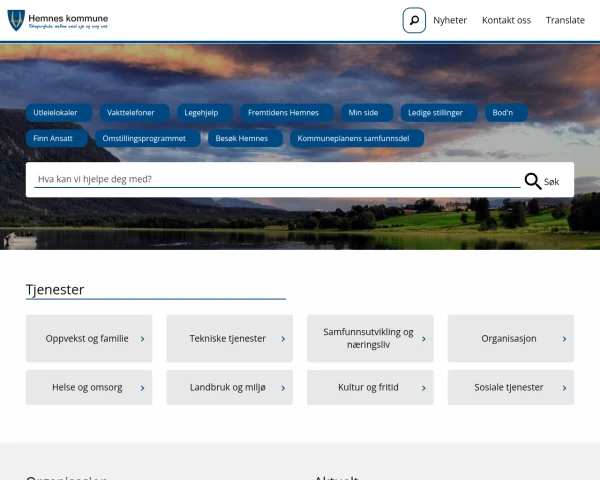The image size is (600, 480).
Task: Open Landbruk og miljø services
Action: click(229, 388)
